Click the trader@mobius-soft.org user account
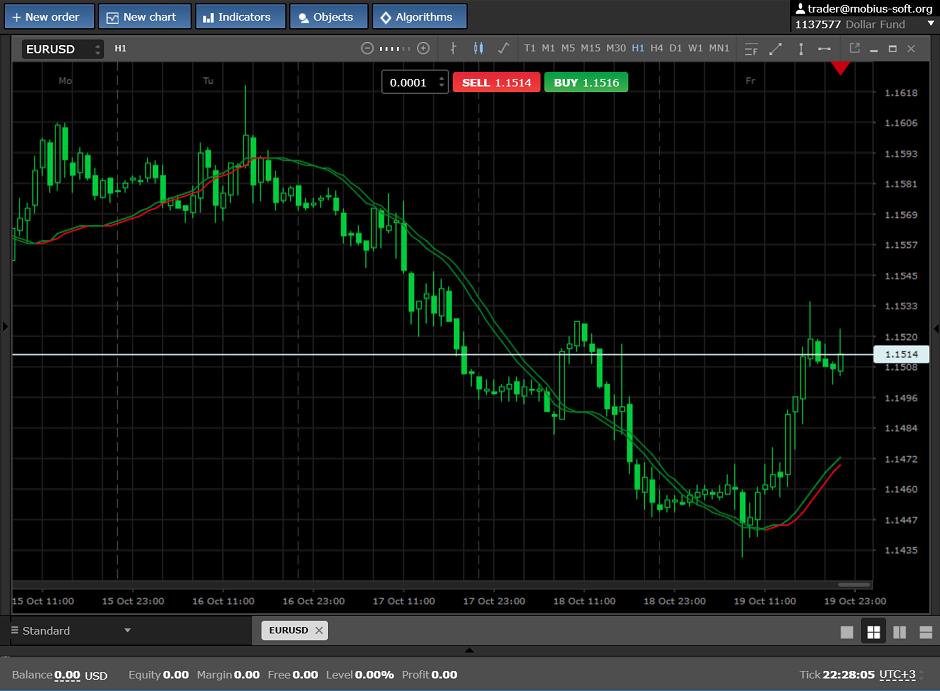This screenshot has width=940, height=691. click(864, 8)
